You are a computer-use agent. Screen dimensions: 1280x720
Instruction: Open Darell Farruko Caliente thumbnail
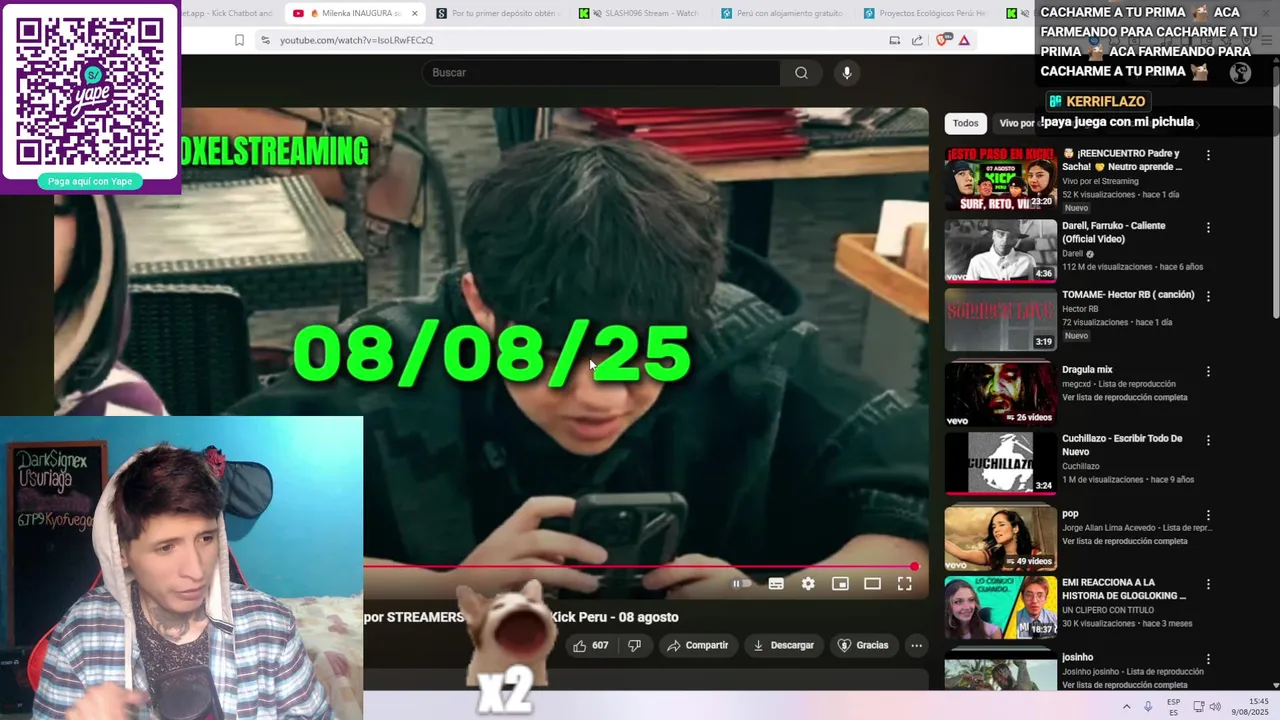click(x=1001, y=251)
